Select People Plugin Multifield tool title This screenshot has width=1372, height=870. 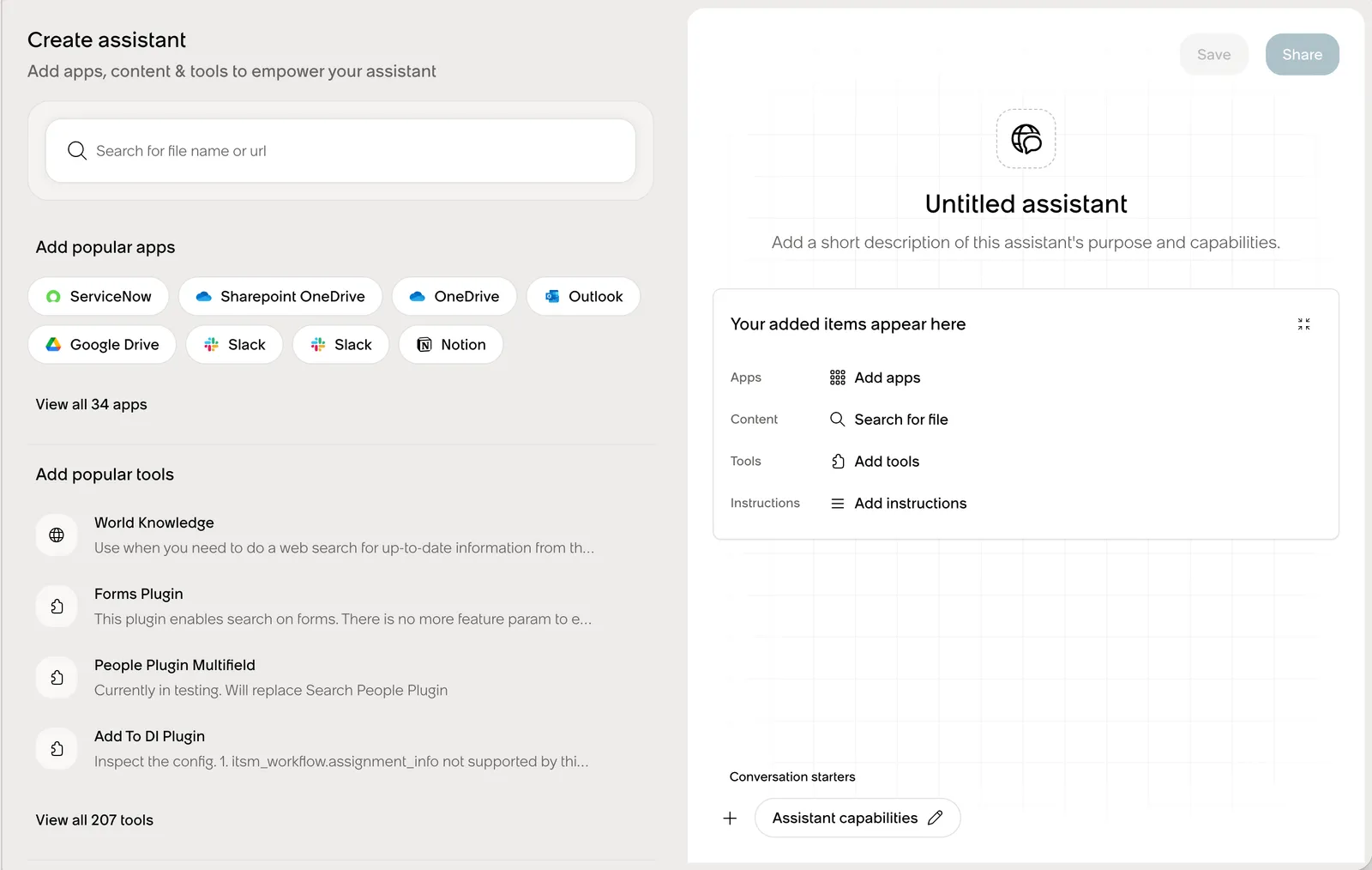coord(175,665)
